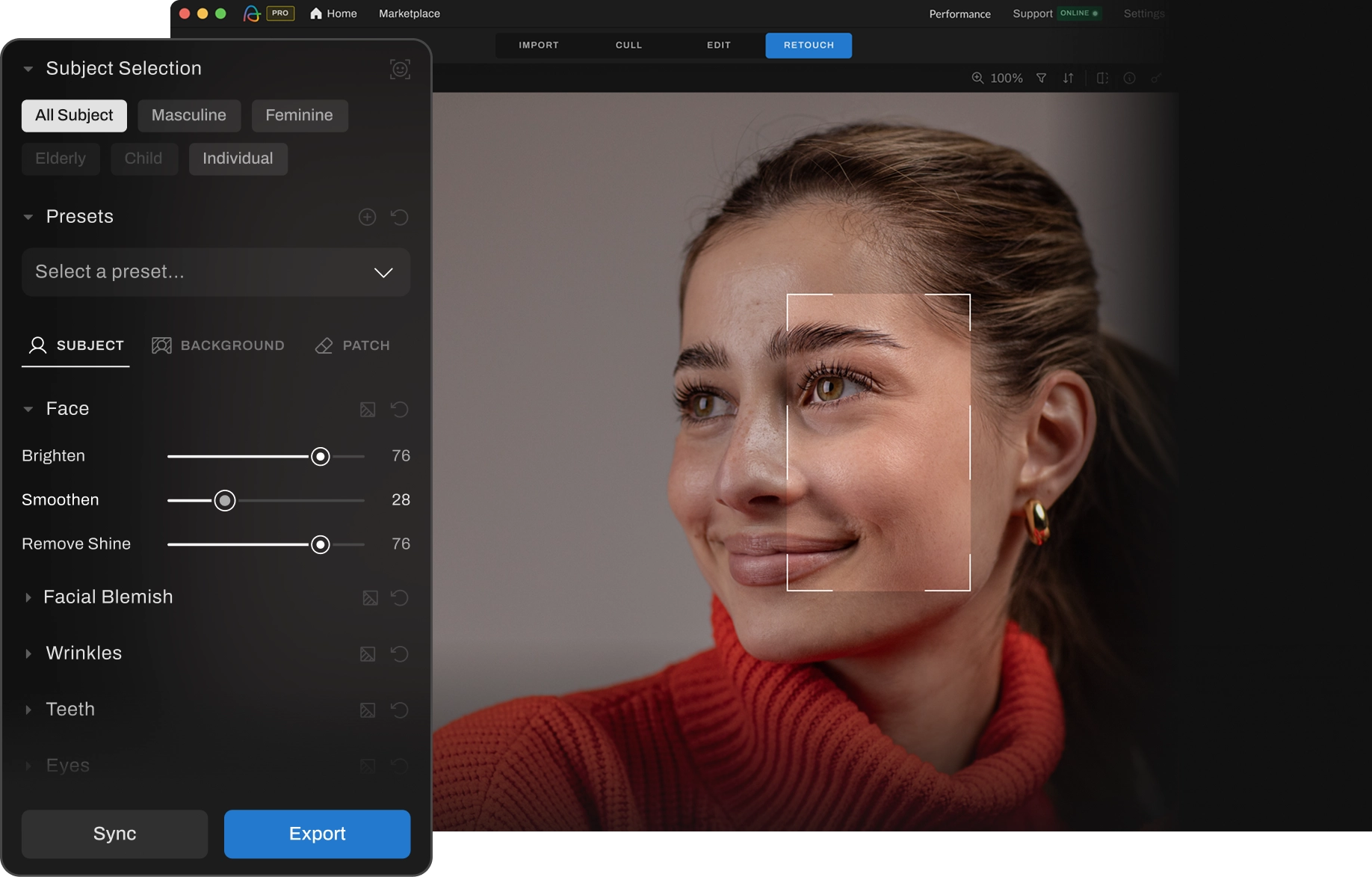Switch subject selection to Masculine
Viewport: 1372px width, 877px height.
click(189, 115)
